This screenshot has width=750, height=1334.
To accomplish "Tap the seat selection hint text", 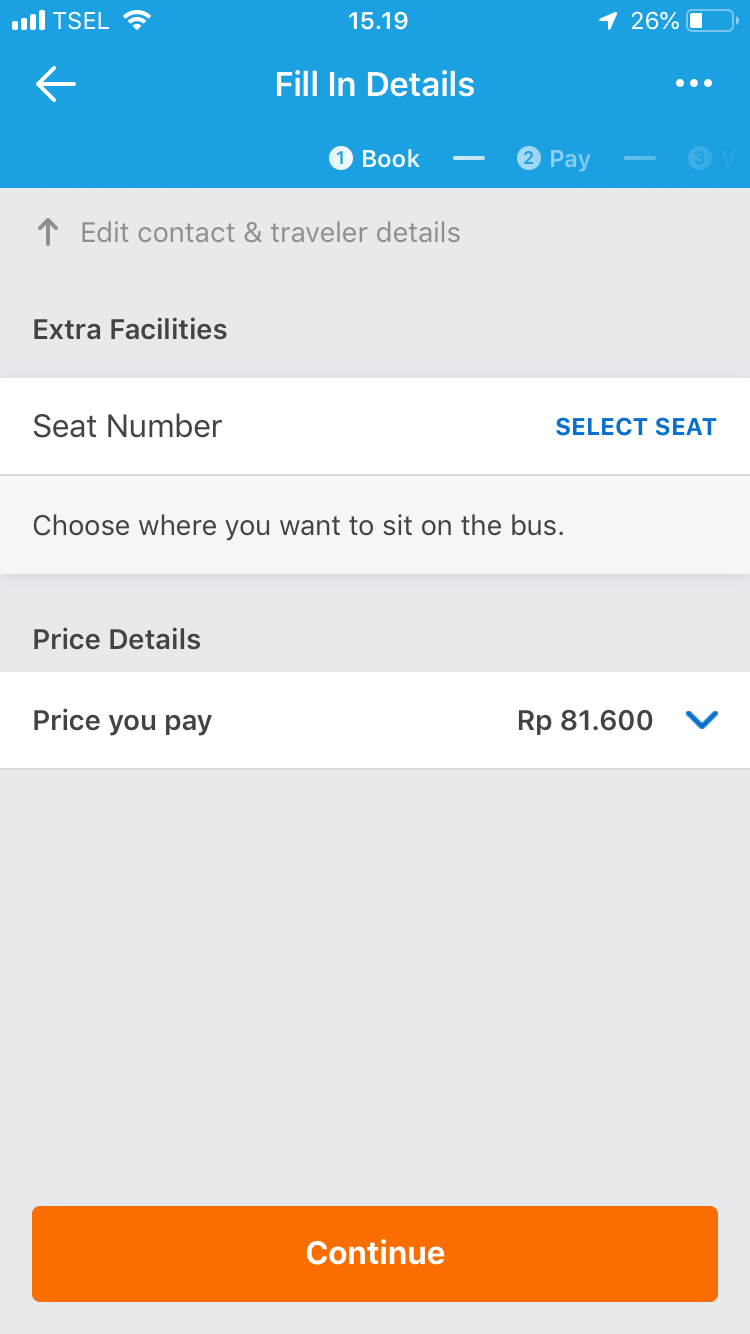I will pyautogui.click(x=298, y=525).
